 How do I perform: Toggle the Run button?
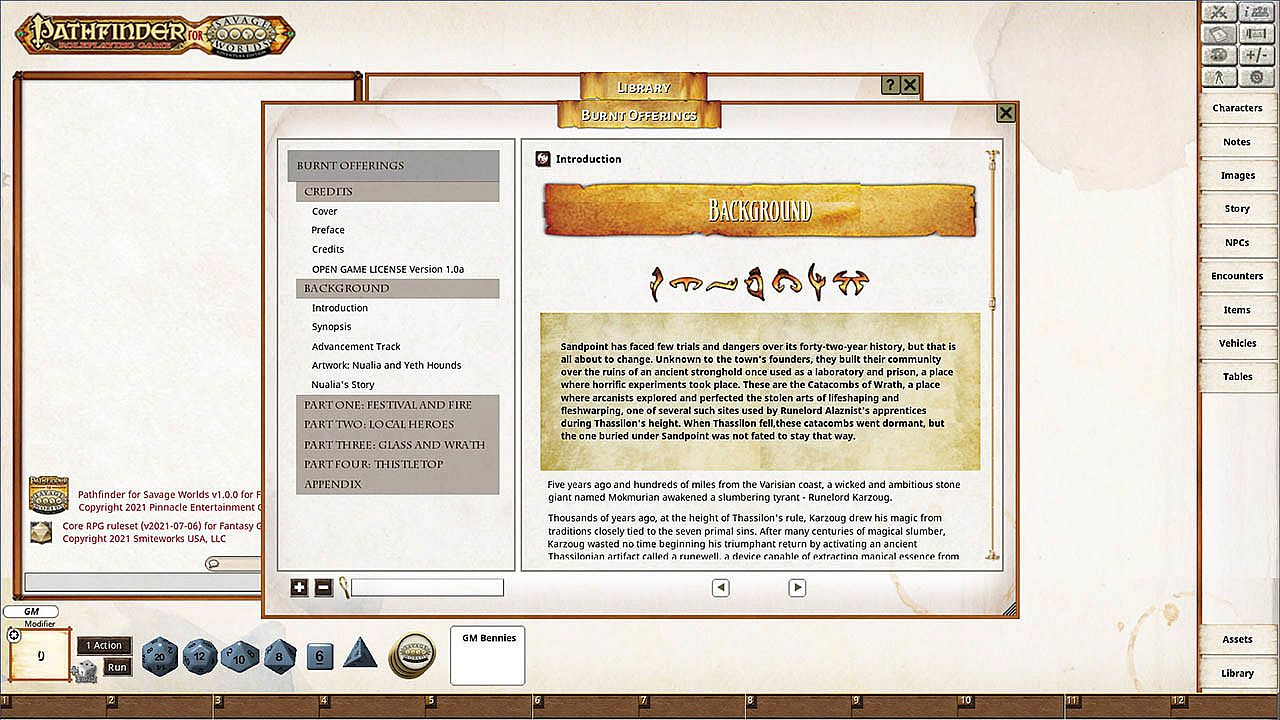[117, 667]
